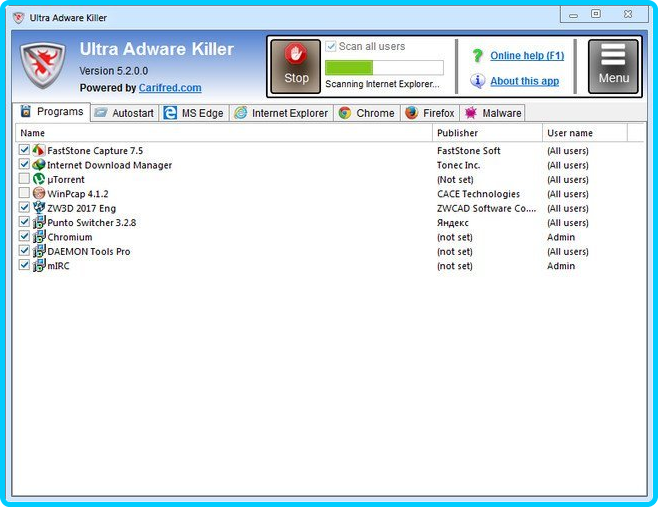Click the Autostart tab folder icon
The width and height of the screenshot is (658, 507).
[101, 112]
